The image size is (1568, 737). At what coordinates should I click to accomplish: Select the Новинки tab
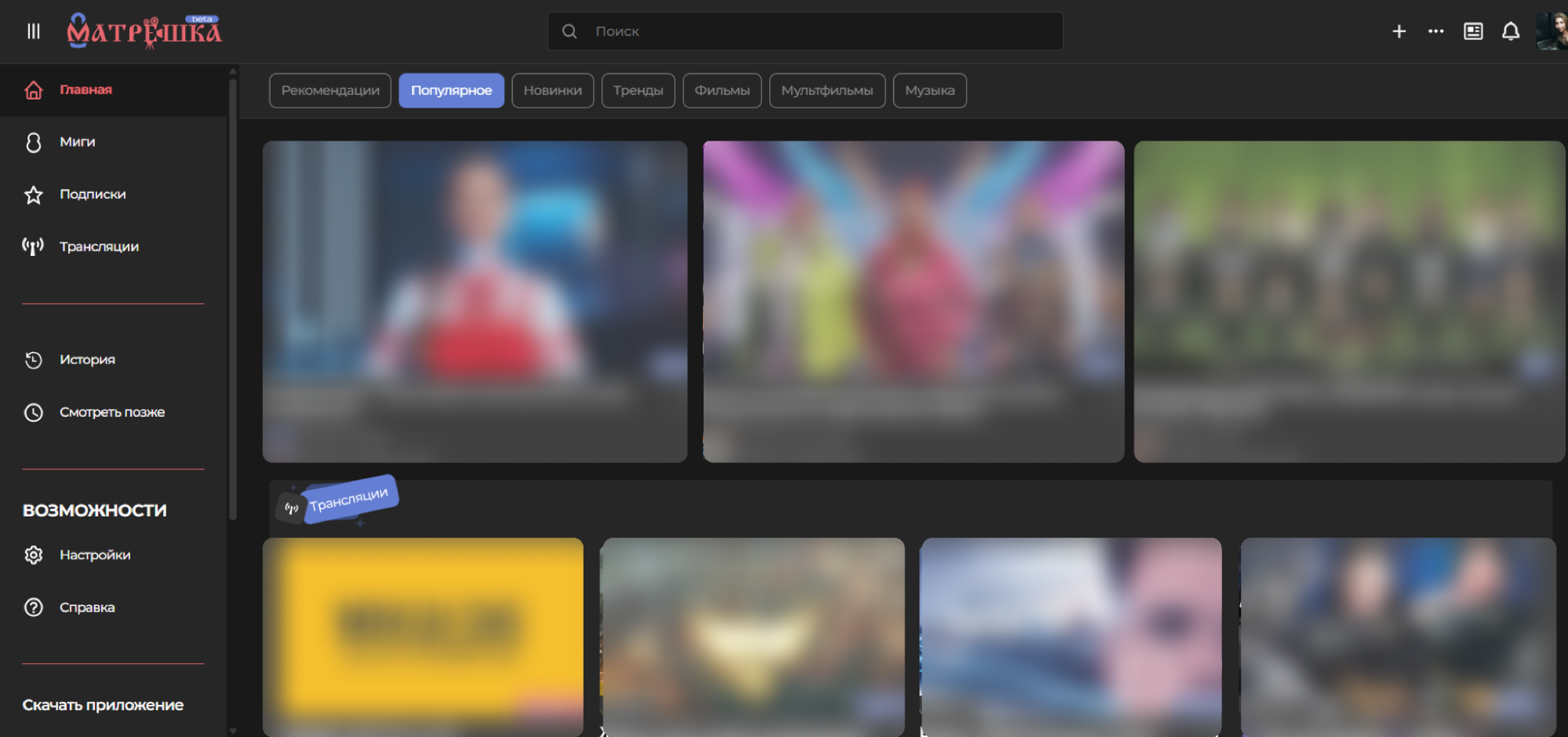552,91
